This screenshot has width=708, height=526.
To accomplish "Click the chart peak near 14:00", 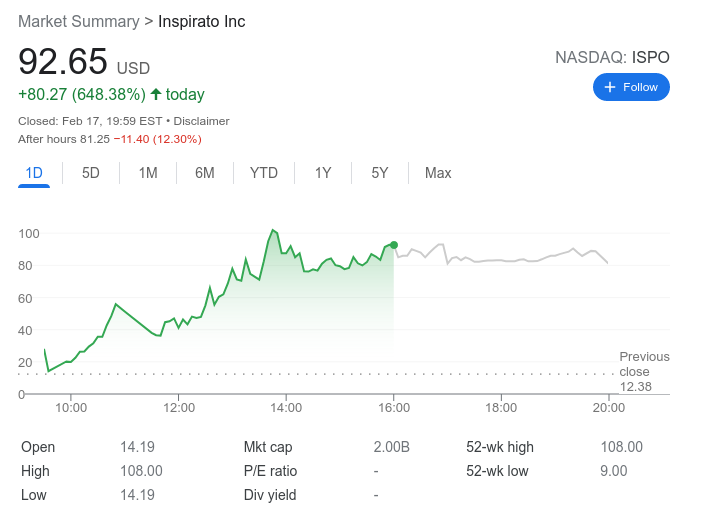I will pos(272,230).
